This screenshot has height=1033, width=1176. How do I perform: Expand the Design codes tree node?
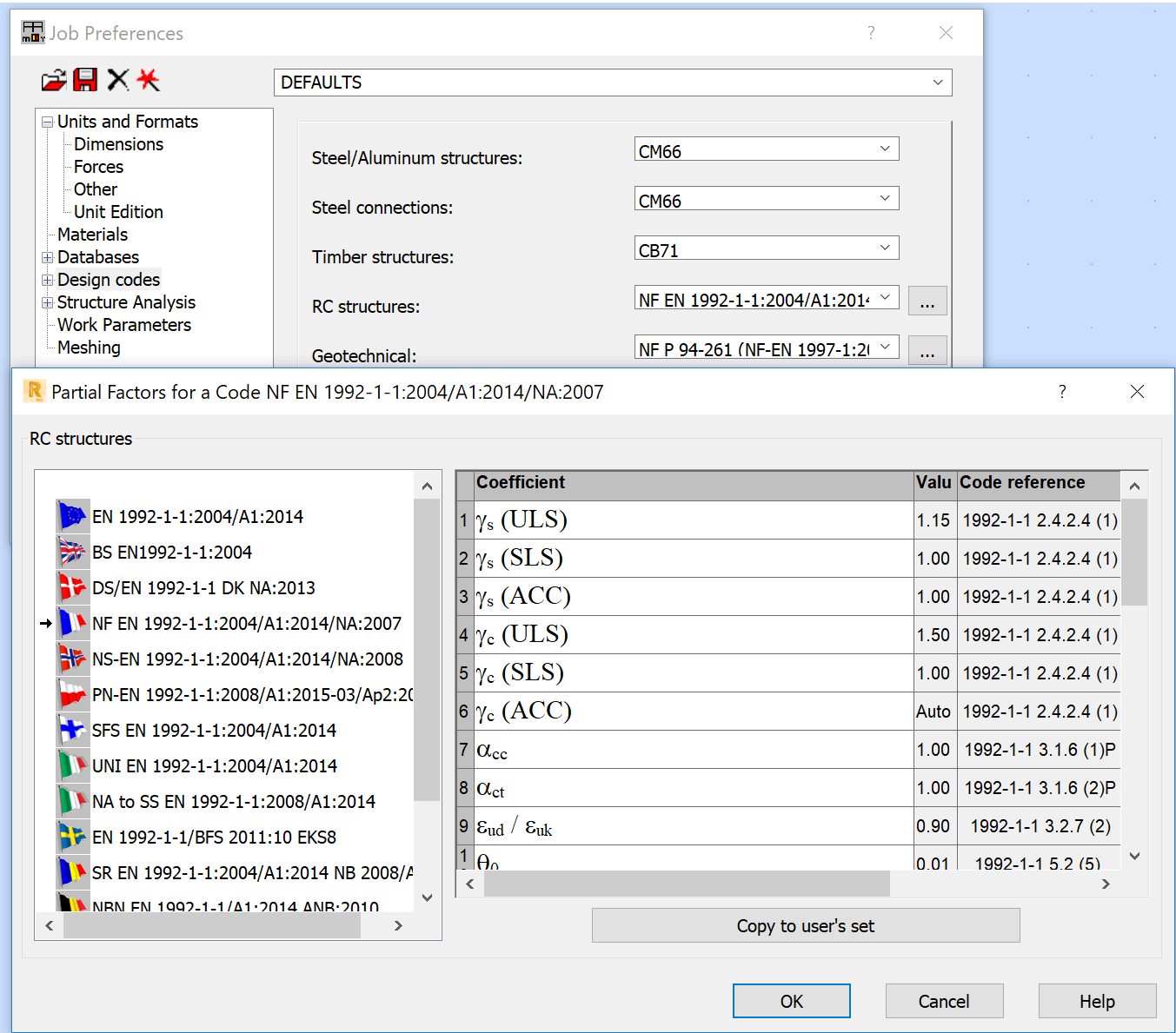[48, 281]
